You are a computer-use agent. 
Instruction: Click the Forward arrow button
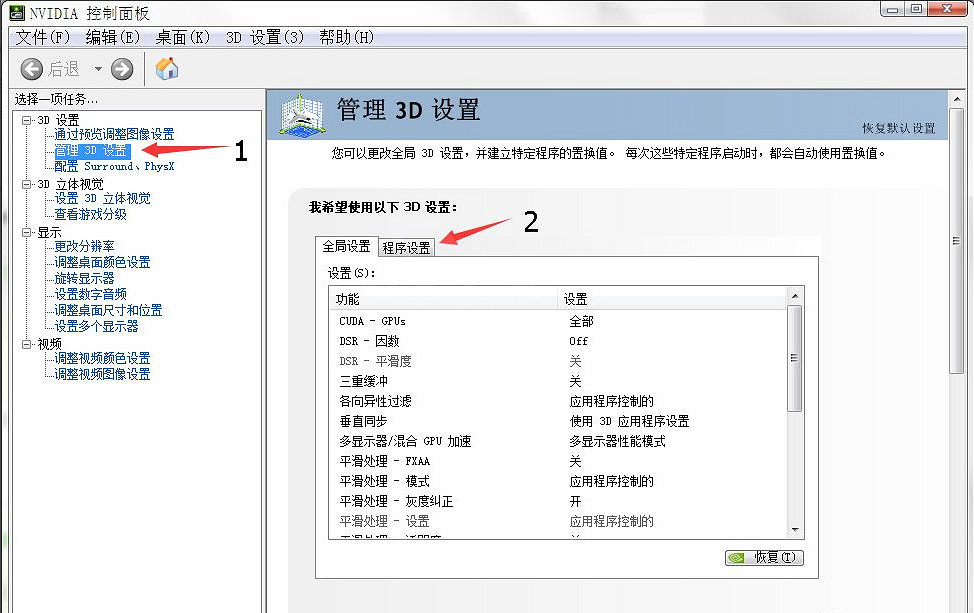click(x=122, y=69)
